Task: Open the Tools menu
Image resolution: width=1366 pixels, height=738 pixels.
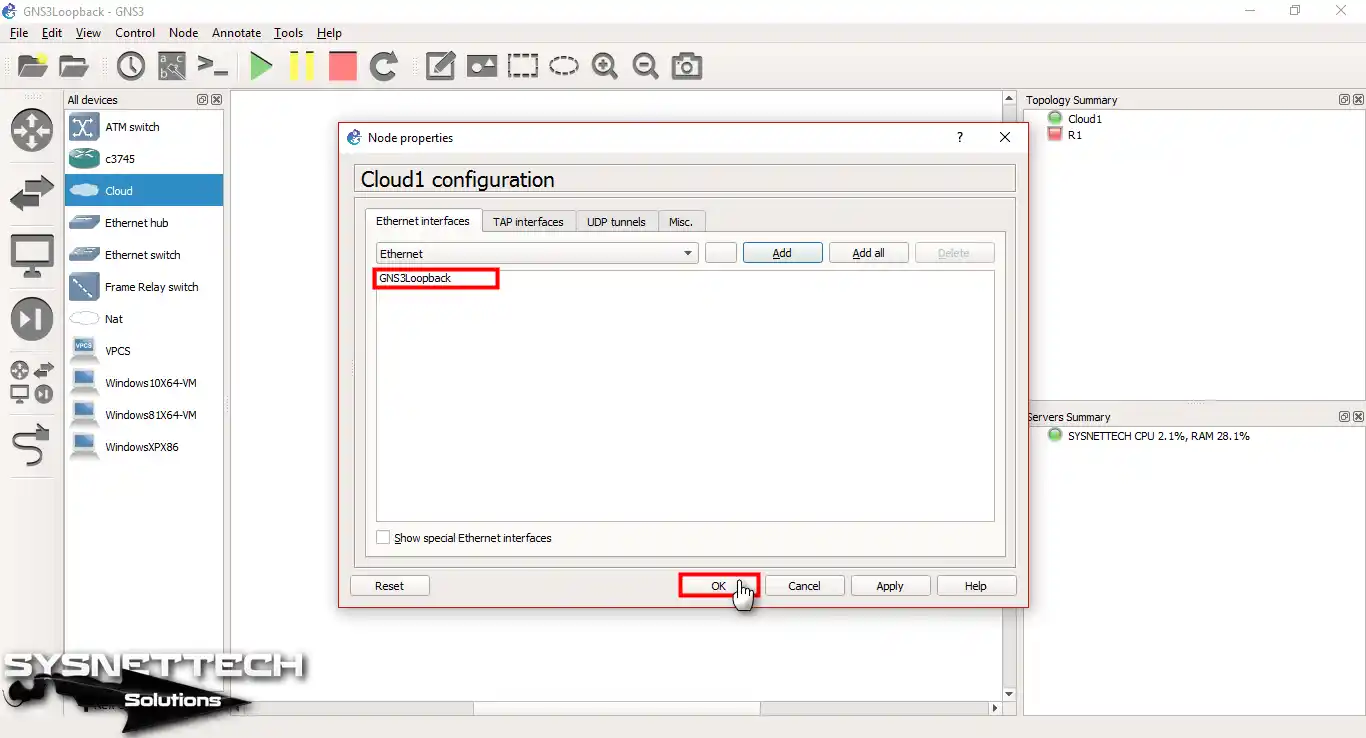Action: tap(289, 33)
